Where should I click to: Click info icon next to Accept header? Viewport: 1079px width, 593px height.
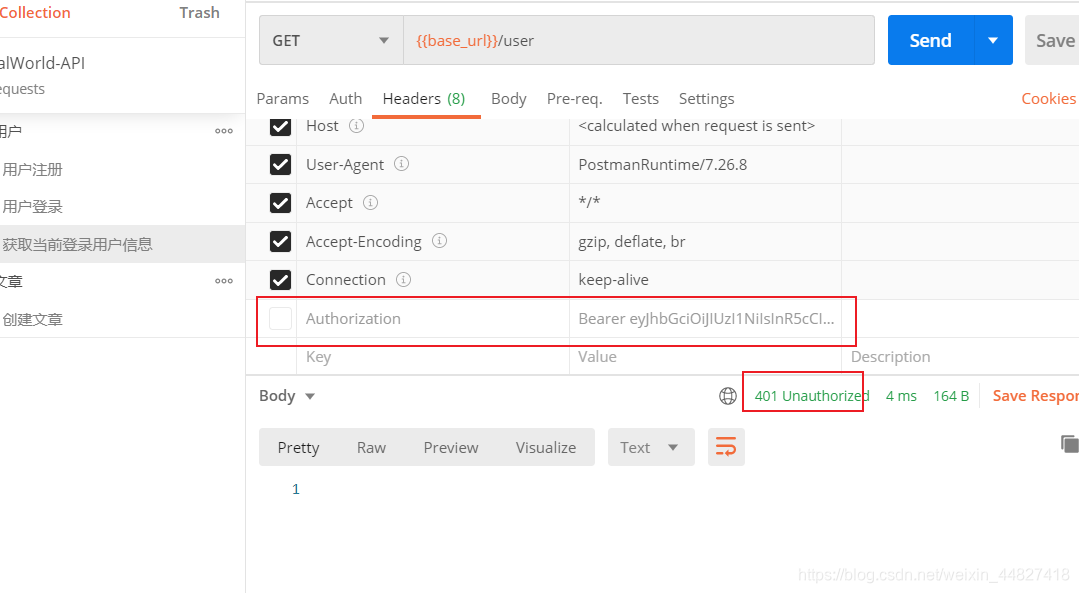tap(370, 202)
